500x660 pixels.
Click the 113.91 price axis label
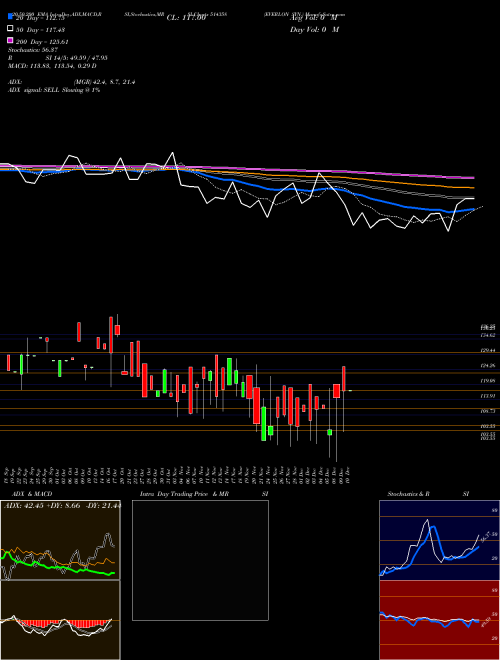[x=489, y=396]
